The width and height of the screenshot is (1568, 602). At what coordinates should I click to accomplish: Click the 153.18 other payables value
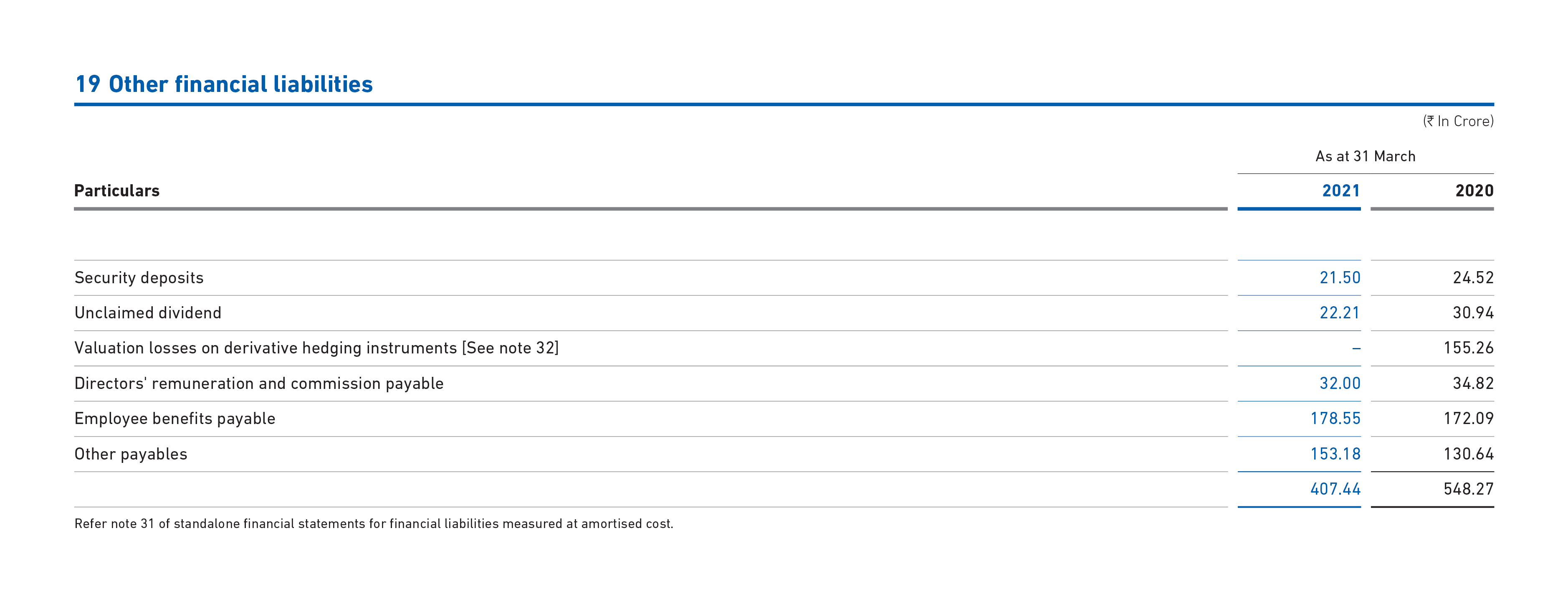[1335, 454]
